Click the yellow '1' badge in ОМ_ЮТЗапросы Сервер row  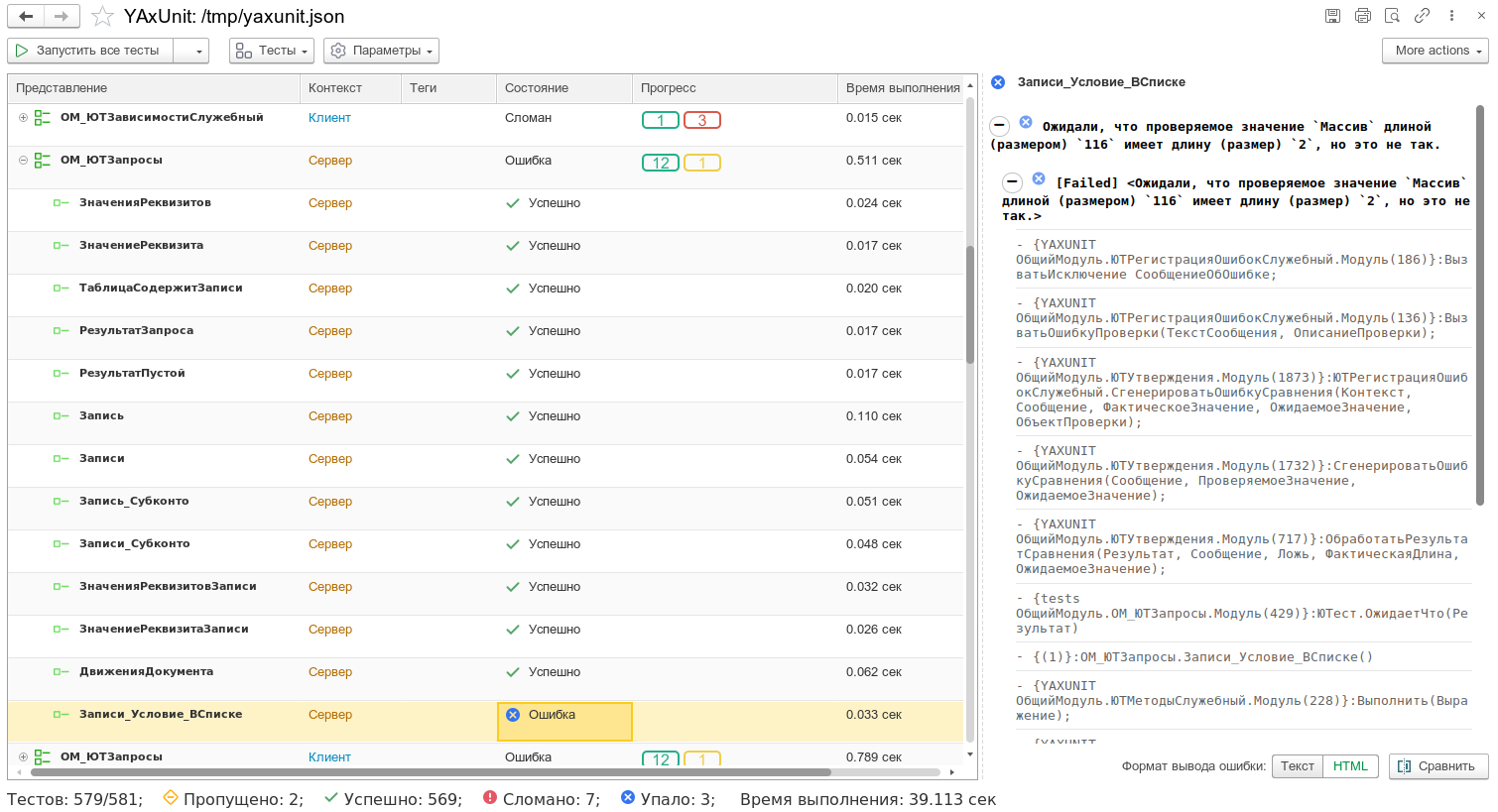[702, 163]
